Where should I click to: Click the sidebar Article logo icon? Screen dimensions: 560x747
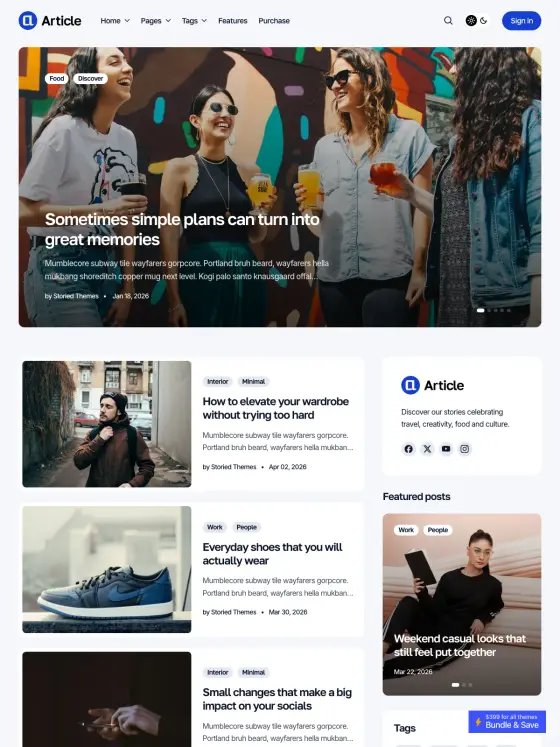coord(410,385)
